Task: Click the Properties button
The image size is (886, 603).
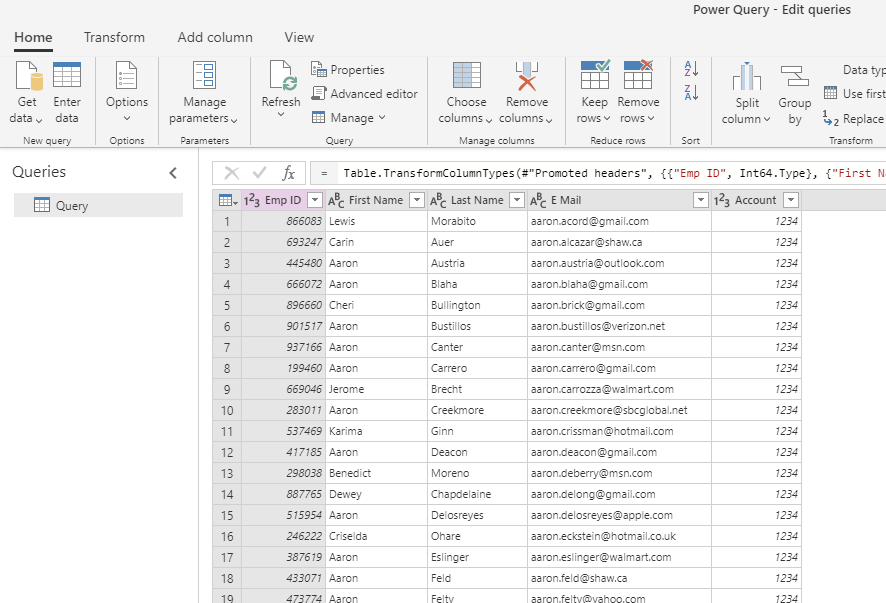Action: point(347,70)
